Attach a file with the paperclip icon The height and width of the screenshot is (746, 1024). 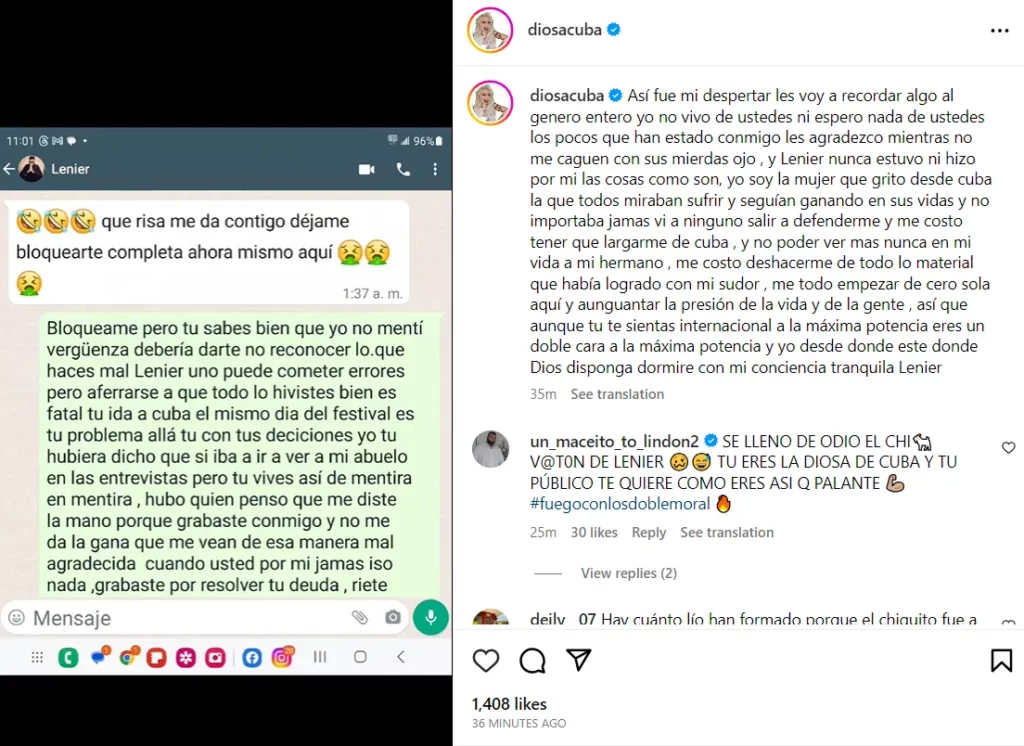360,617
